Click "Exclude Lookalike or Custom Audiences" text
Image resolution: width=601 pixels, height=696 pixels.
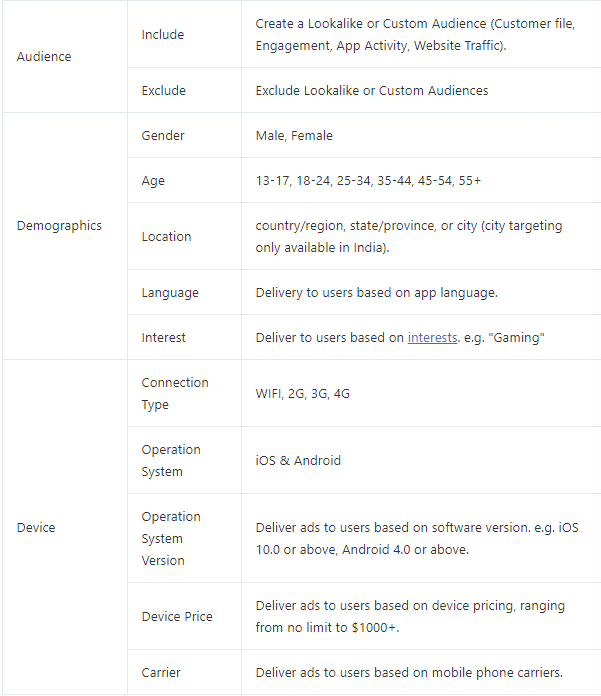(x=372, y=91)
